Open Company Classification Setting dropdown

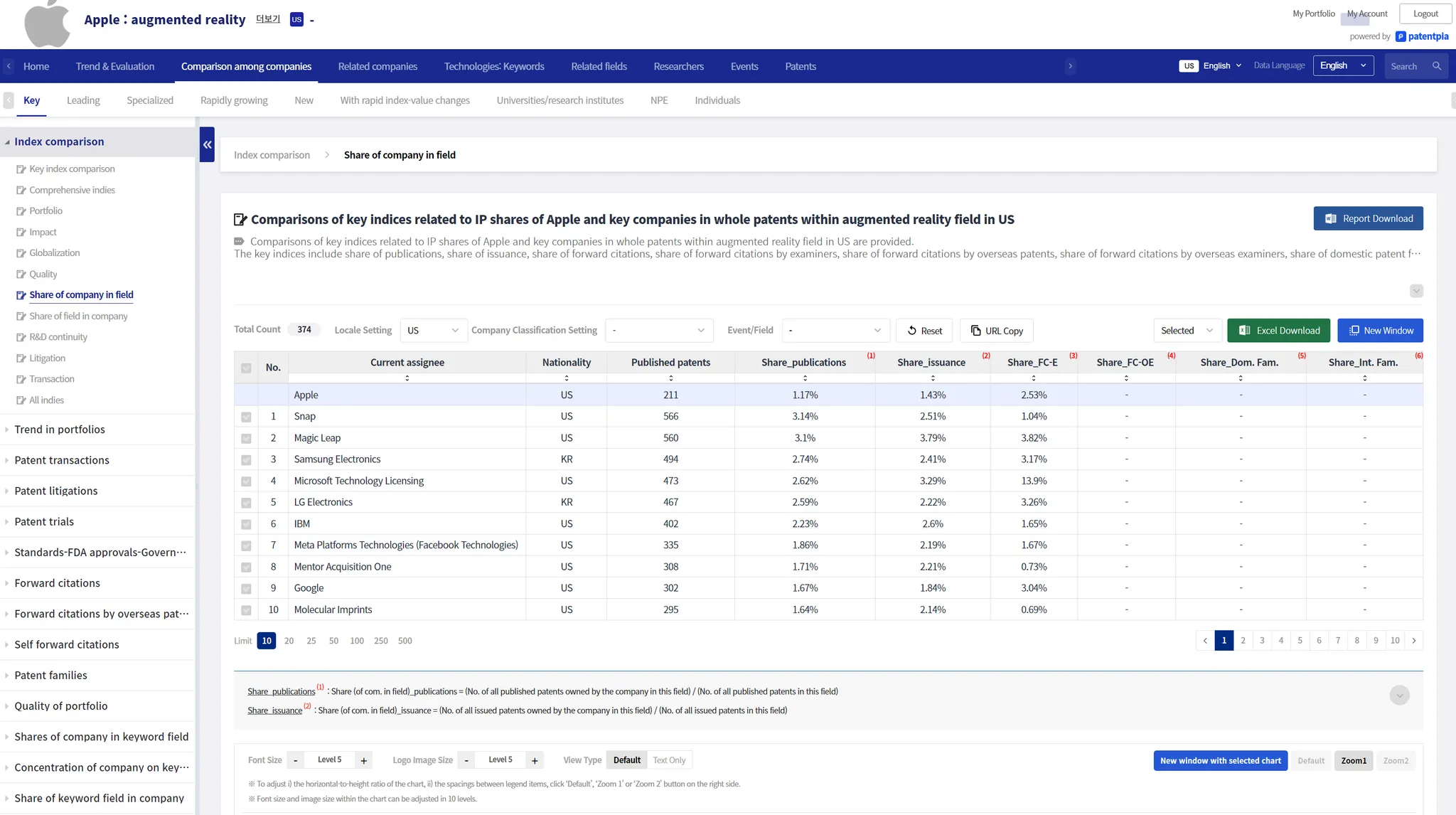click(658, 331)
